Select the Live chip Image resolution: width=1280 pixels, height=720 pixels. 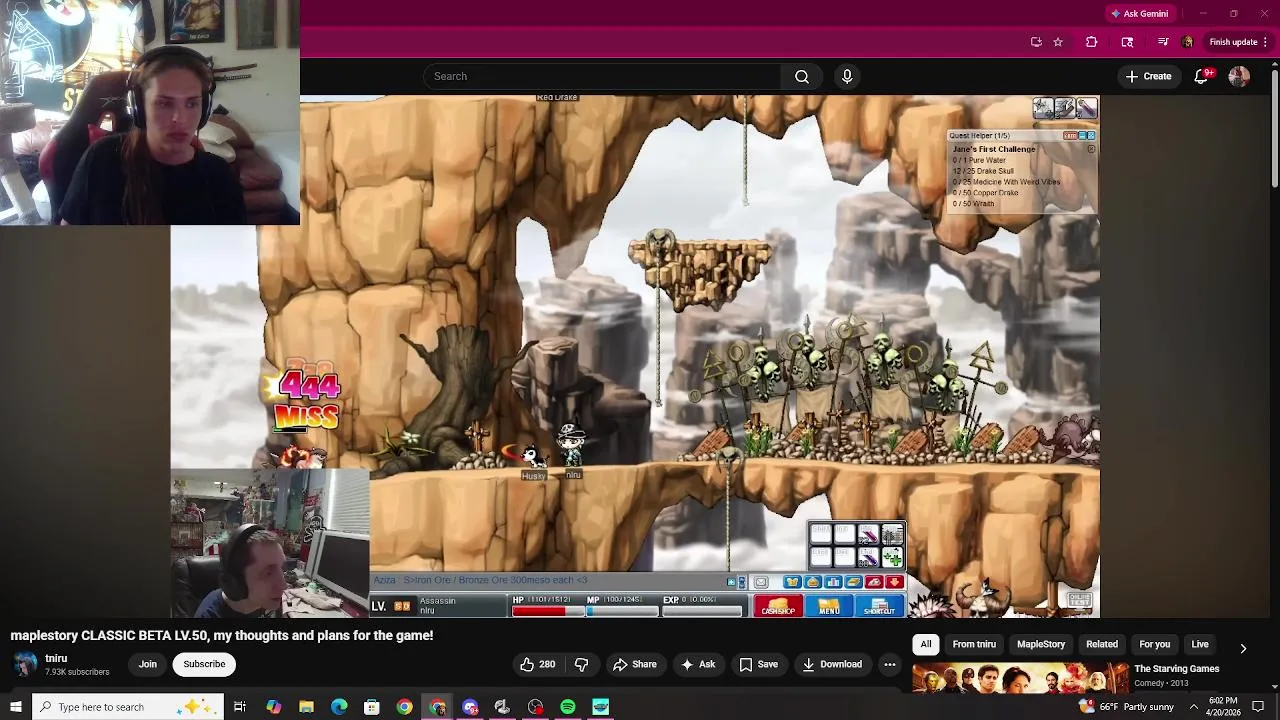pyautogui.click(x=1200, y=645)
